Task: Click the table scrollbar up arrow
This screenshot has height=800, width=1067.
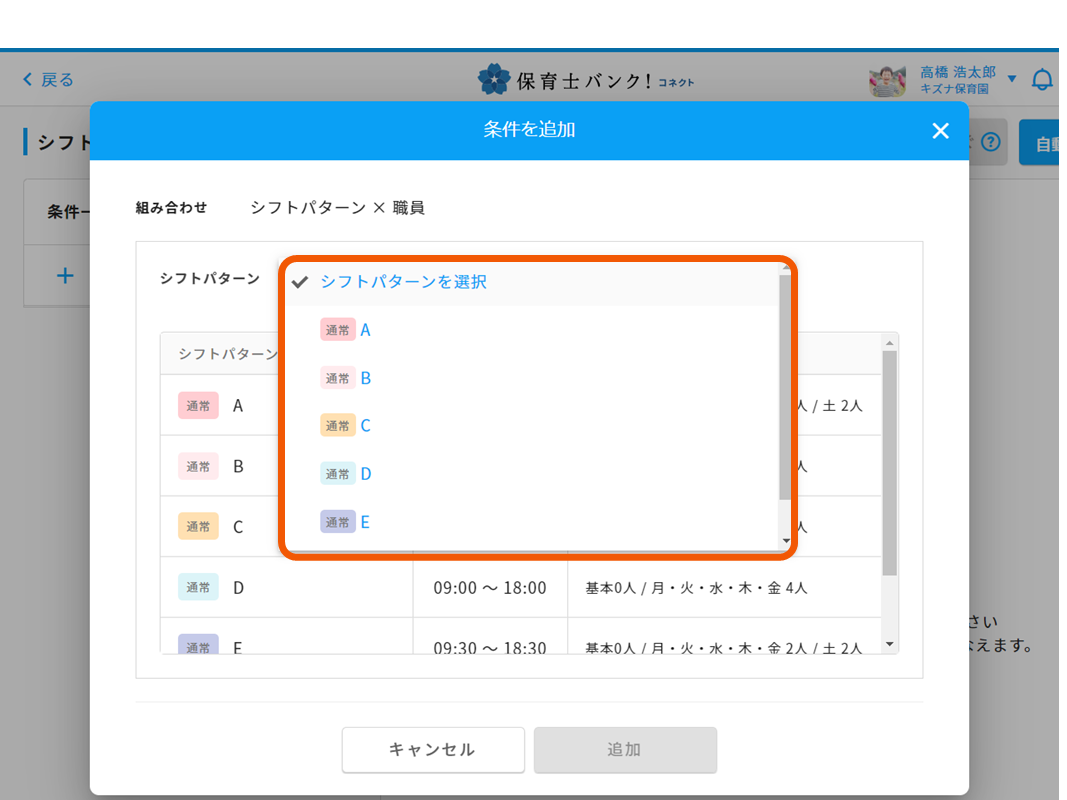Action: coord(889,343)
